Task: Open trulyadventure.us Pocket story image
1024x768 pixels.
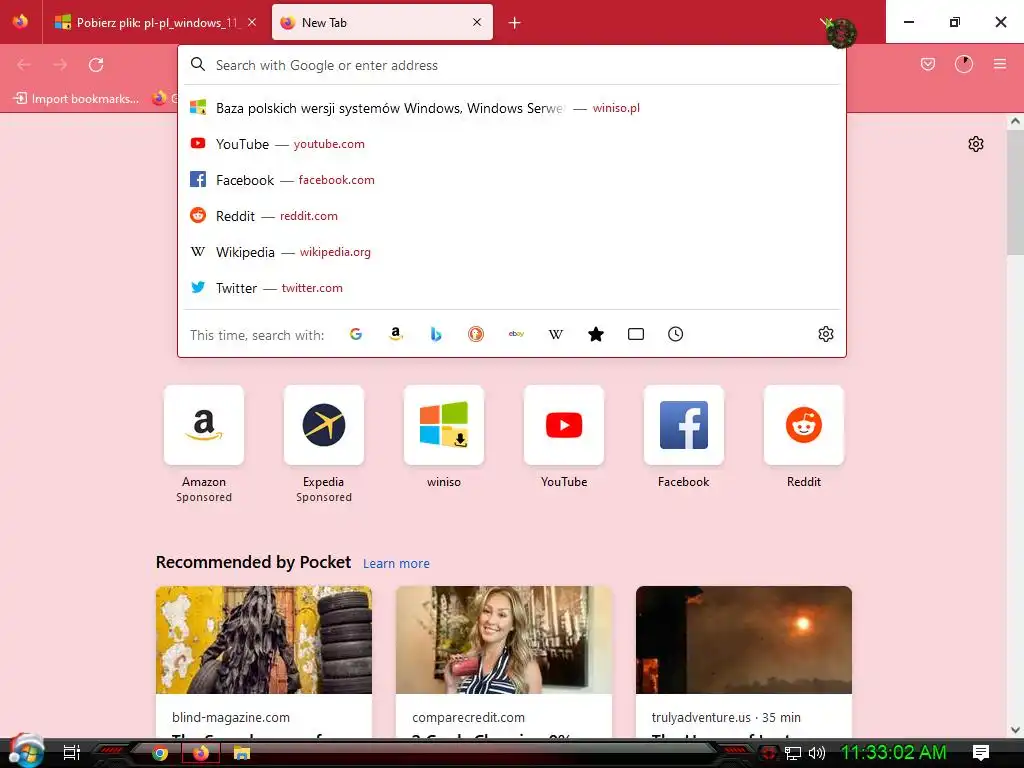Action: click(744, 640)
